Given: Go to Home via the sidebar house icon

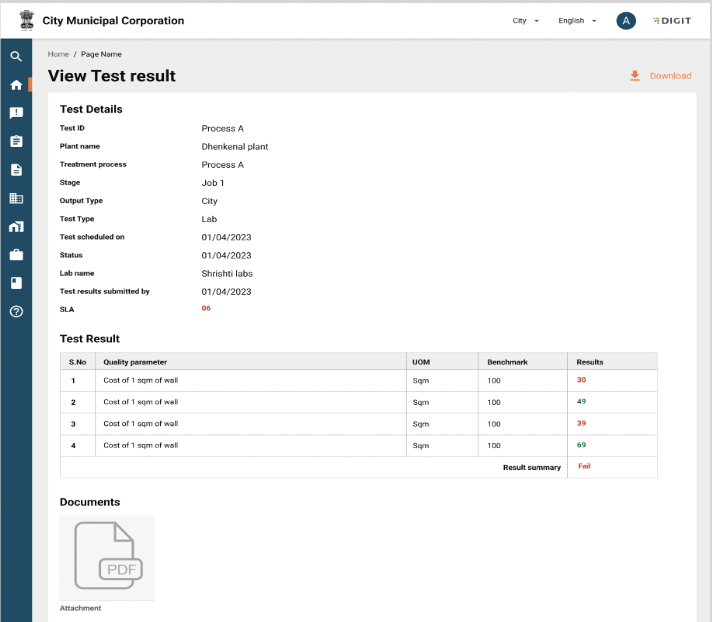Looking at the screenshot, I should [x=15, y=85].
